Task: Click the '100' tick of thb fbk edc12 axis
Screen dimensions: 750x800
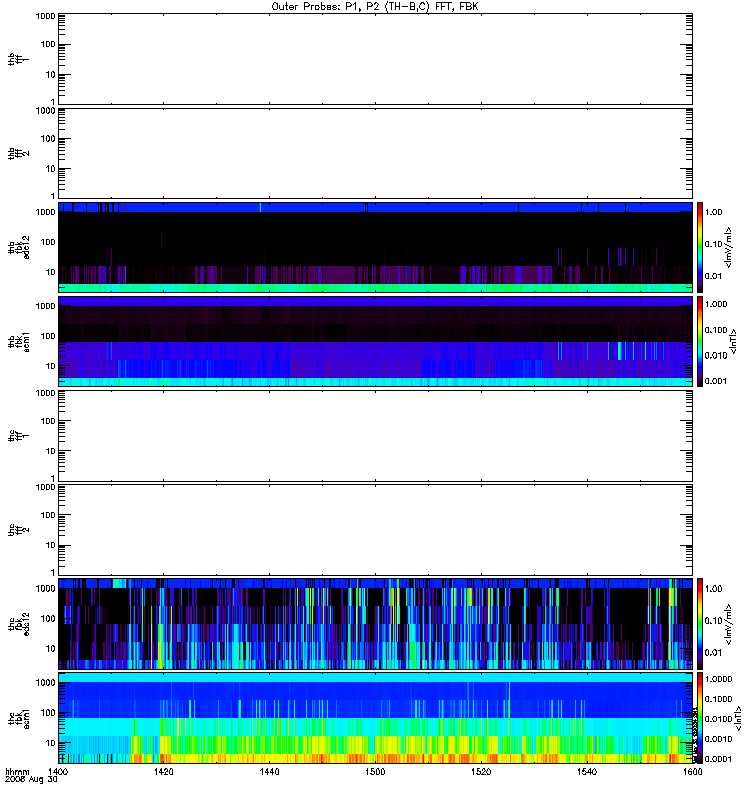Action: pos(48,242)
